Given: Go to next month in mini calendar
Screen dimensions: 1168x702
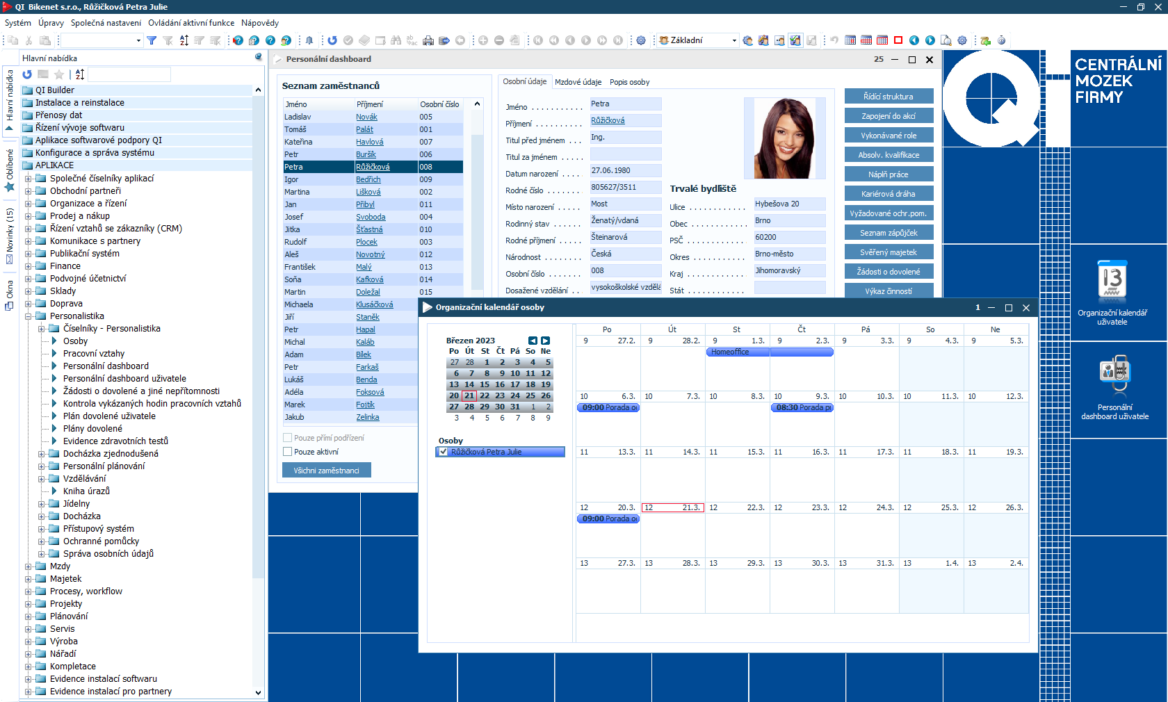Looking at the screenshot, I should click(x=545, y=341).
